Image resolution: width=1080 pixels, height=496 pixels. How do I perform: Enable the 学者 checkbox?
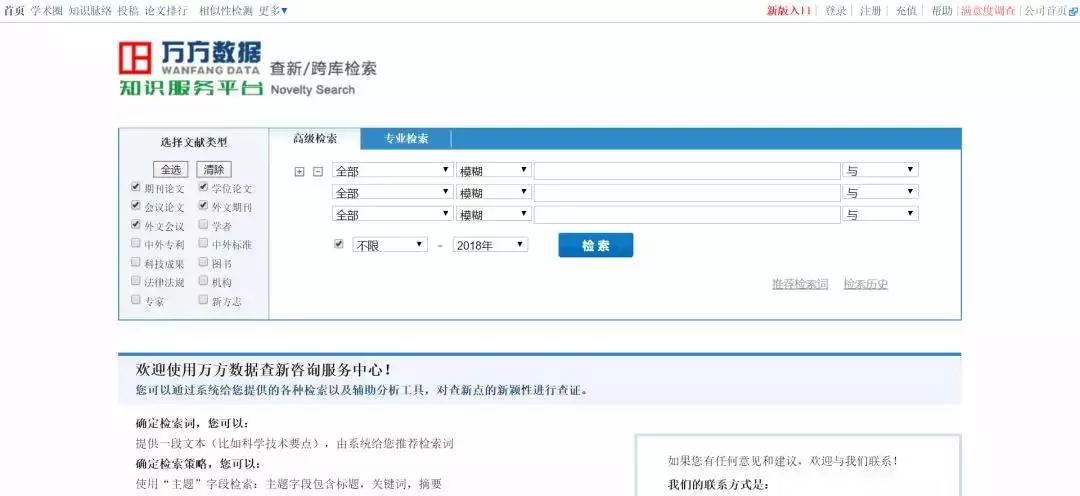(203, 224)
